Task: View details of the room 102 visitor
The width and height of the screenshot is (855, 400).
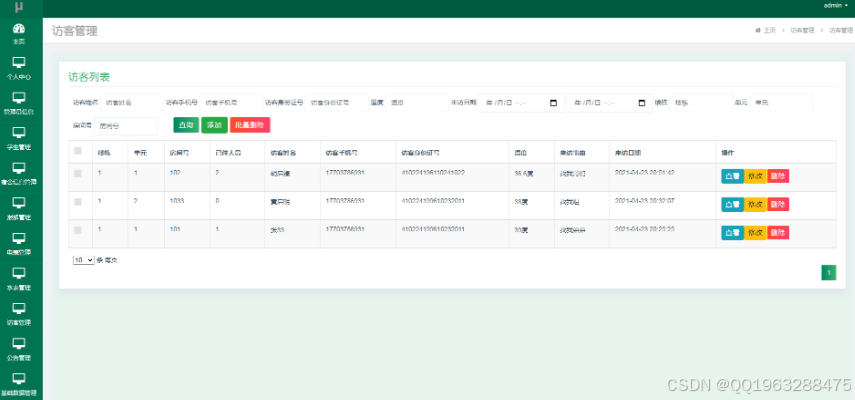Action: [732, 176]
